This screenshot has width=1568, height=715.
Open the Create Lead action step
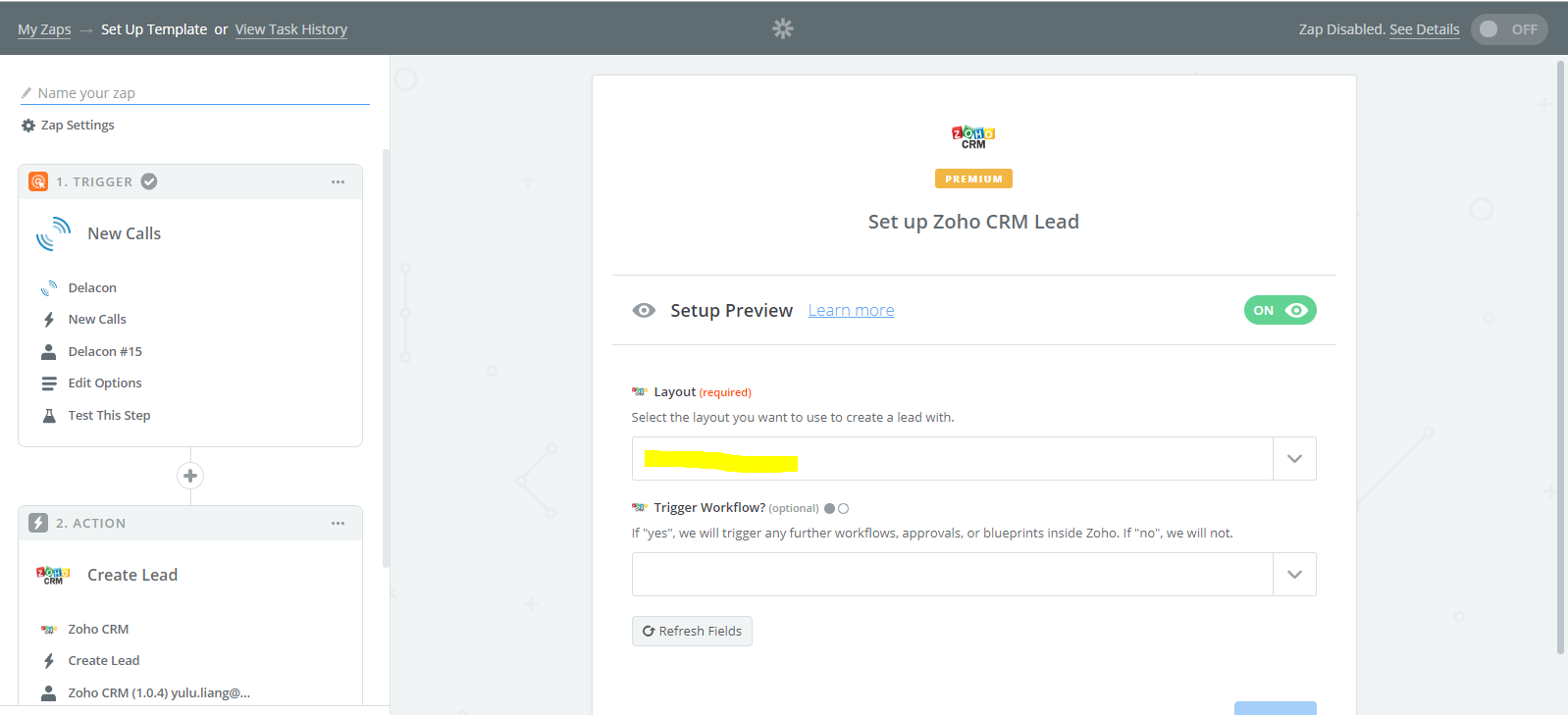point(104,660)
